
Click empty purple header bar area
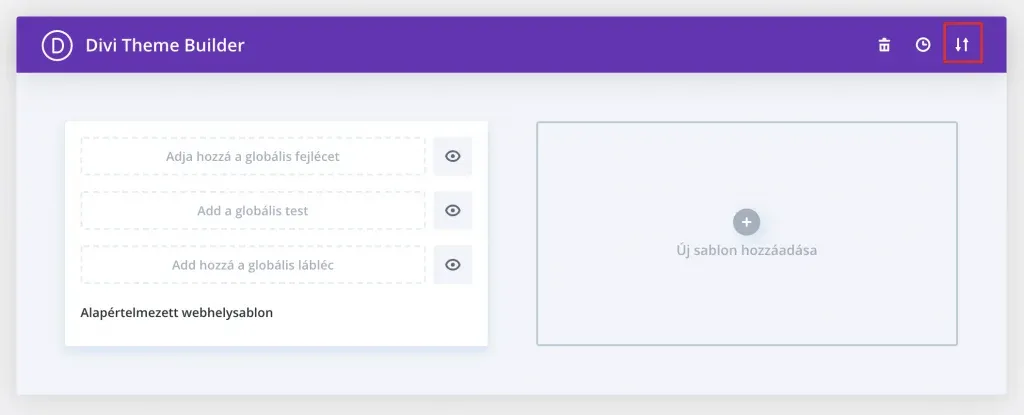point(555,45)
